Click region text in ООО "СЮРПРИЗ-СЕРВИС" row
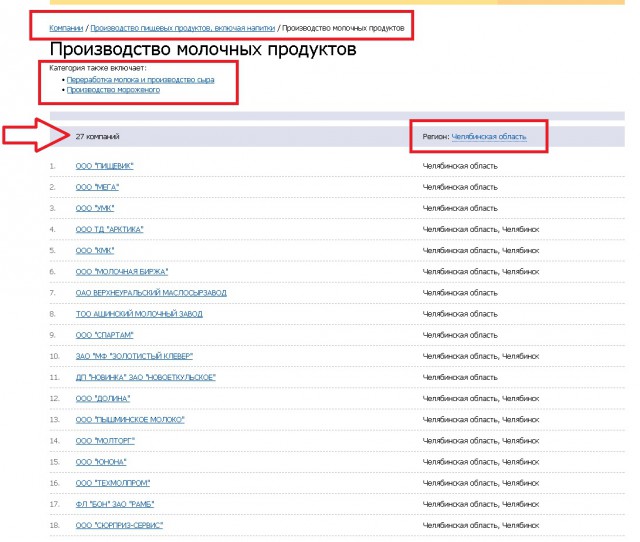The height and width of the screenshot is (542, 640). [481, 526]
